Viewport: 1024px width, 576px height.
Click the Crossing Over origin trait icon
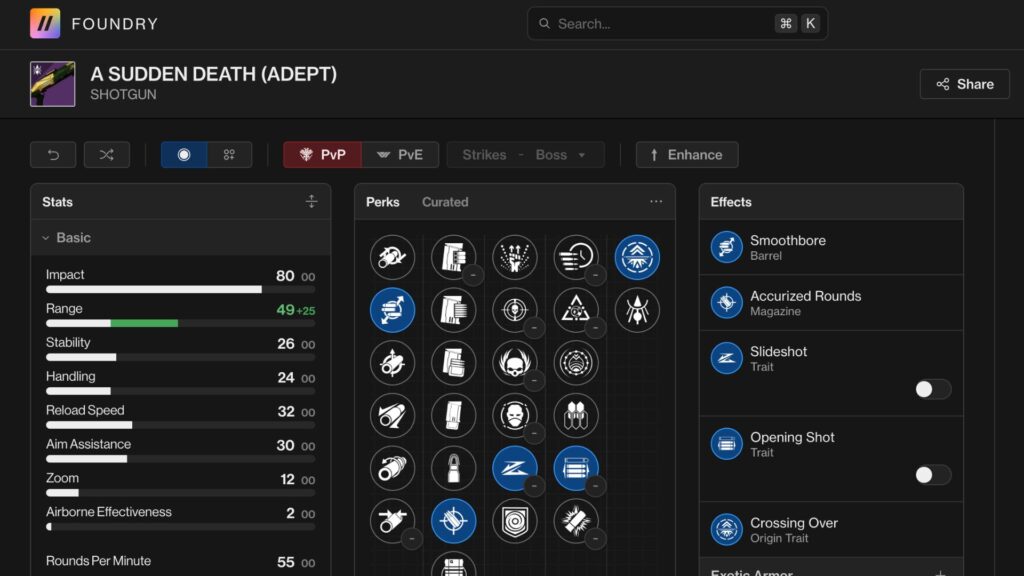(x=726, y=529)
